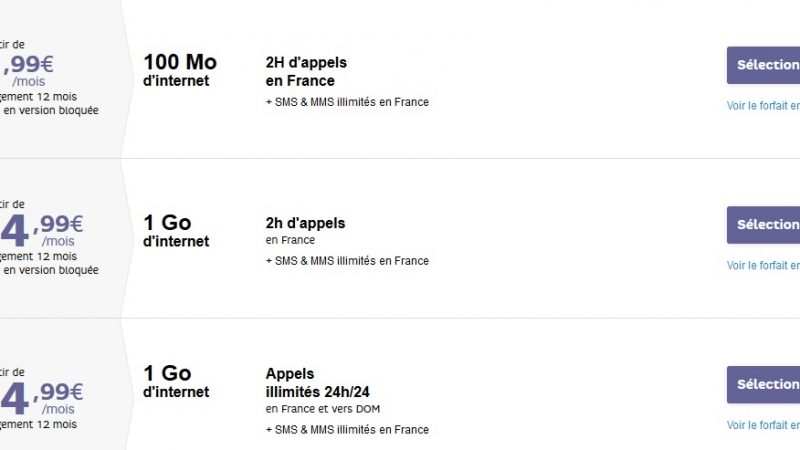Click '1 Go d'internet' in the Appels illimités row
The width and height of the screenshot is (800, 450).
(x=176, y=382)
